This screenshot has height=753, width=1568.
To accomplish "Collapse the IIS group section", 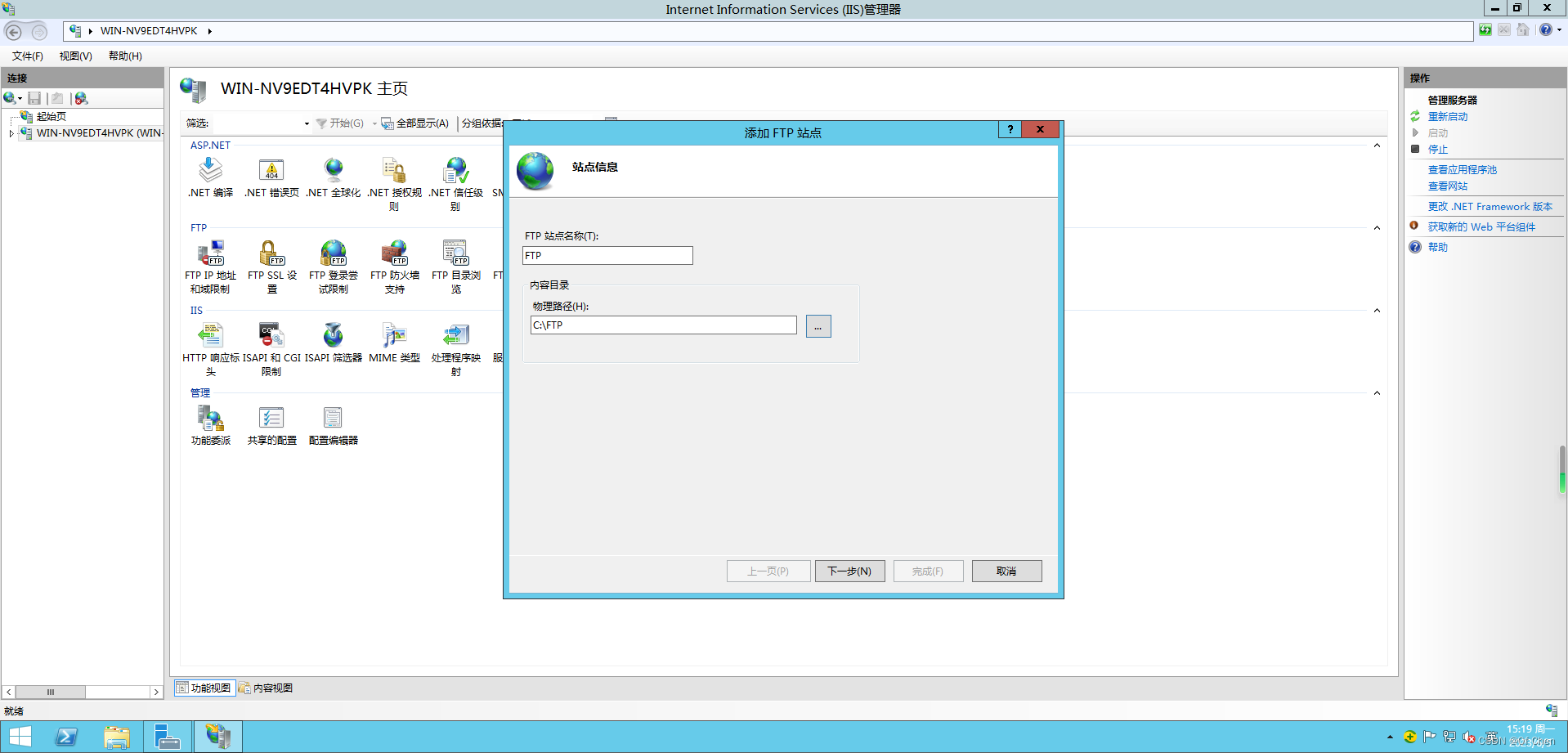I will pos(1377,311).
